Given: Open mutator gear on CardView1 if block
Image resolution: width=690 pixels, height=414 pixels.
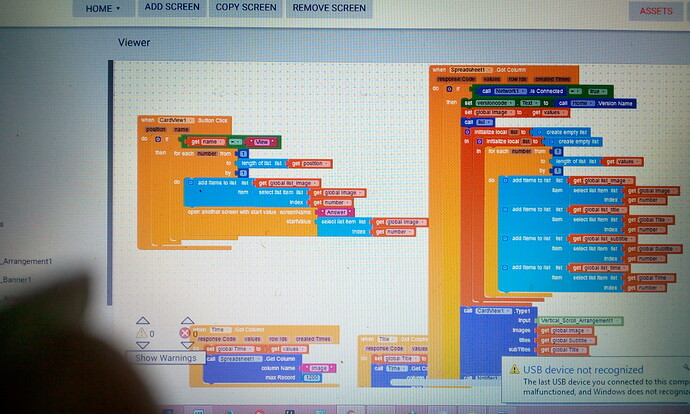Looking at the screenshot, I should coord(158,139).
